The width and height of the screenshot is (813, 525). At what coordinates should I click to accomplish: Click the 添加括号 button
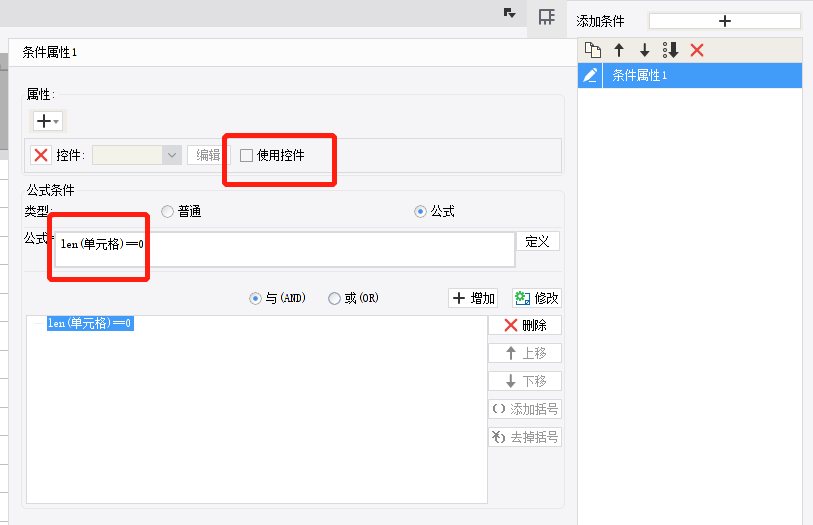(525, 409)
